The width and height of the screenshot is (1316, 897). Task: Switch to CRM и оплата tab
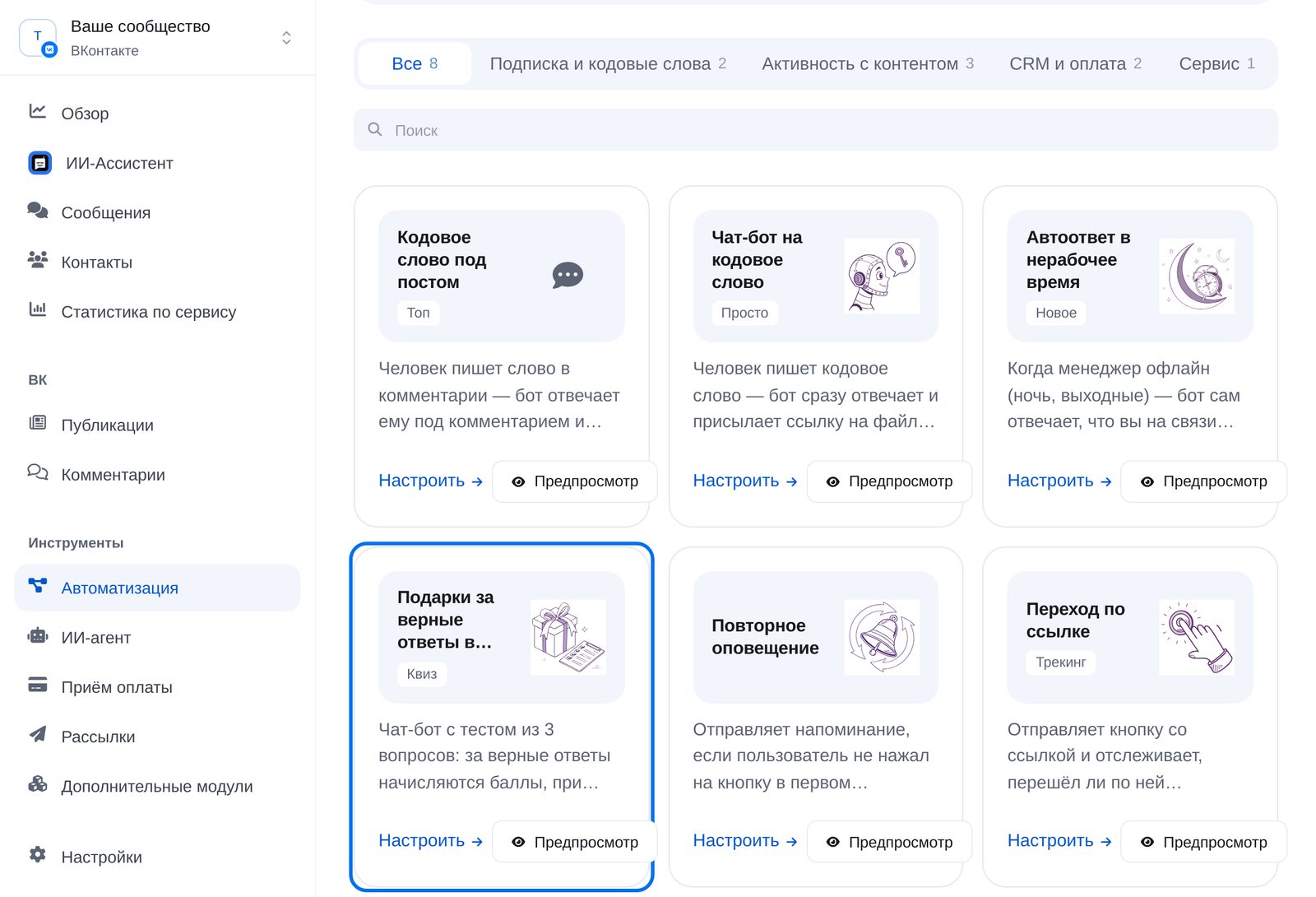[x=1075, y=63]
